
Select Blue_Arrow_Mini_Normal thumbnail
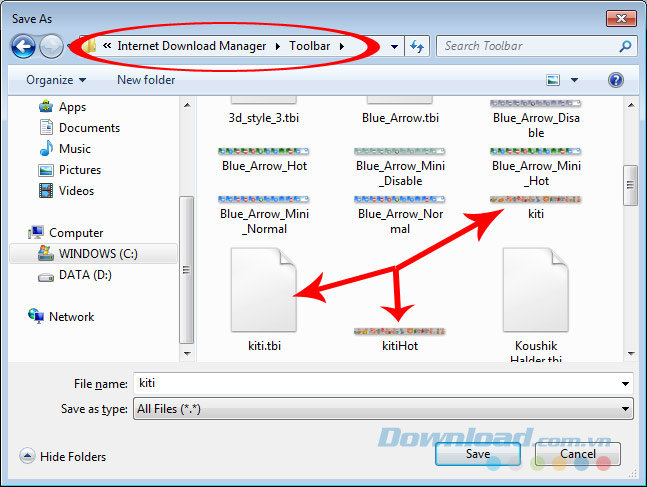click(x=264, y=200)
